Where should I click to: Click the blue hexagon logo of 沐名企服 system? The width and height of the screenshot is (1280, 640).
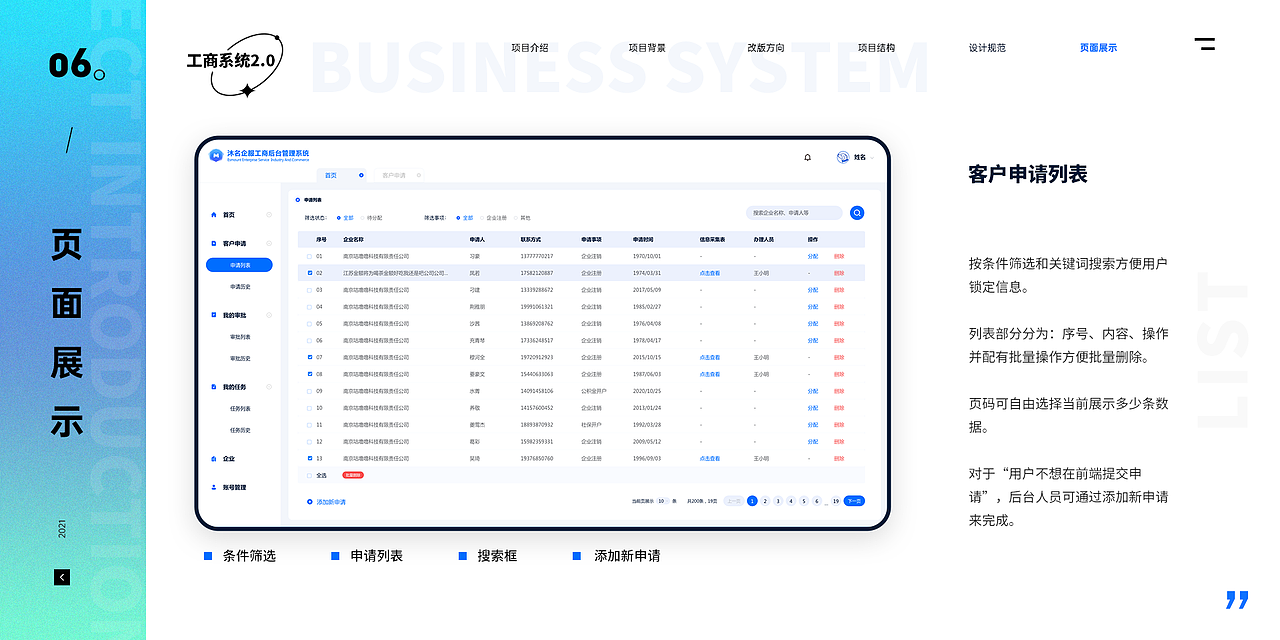tap(216, 155)
